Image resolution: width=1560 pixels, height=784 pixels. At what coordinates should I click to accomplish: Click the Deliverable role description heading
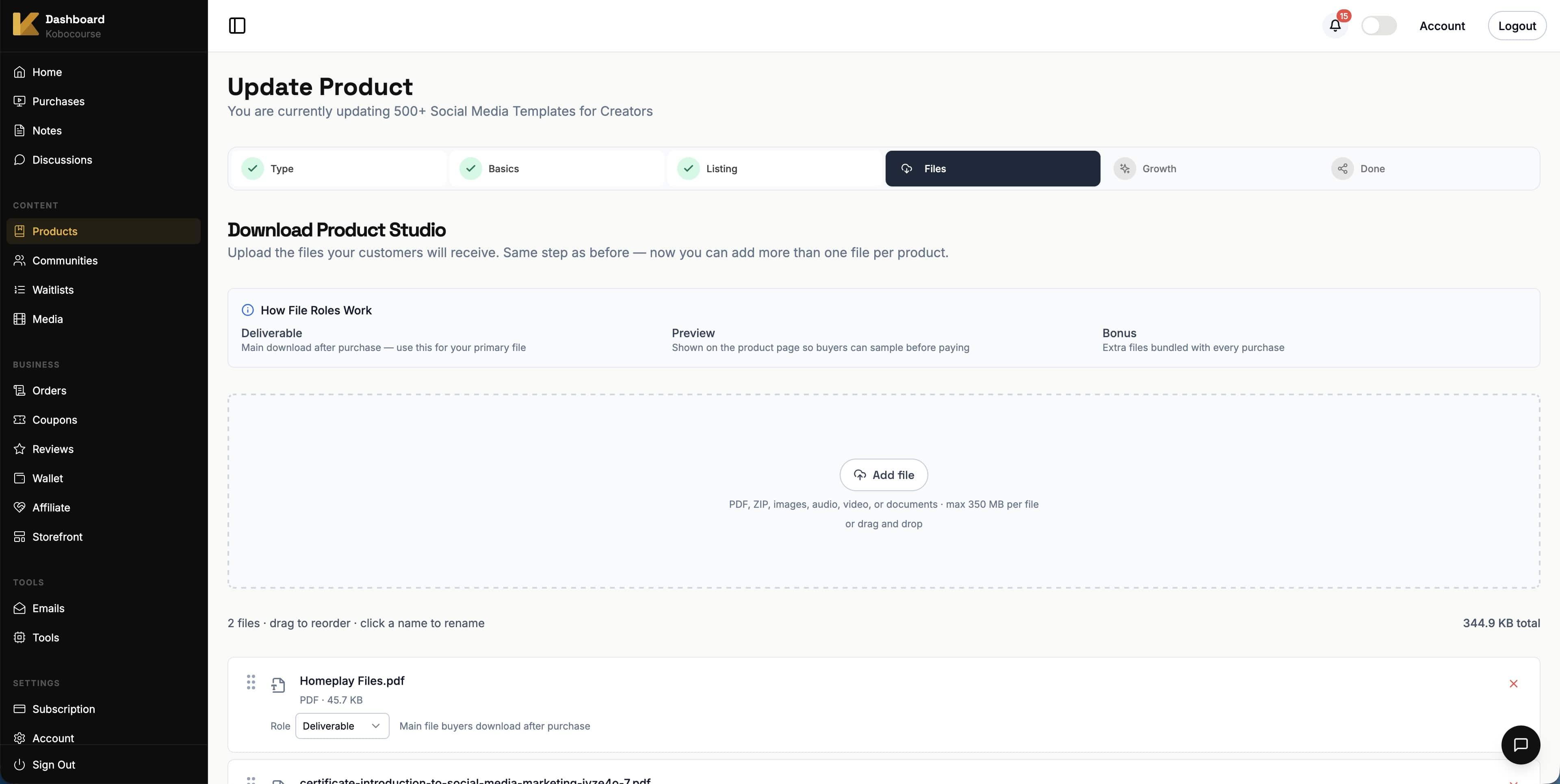pos(271,333)
